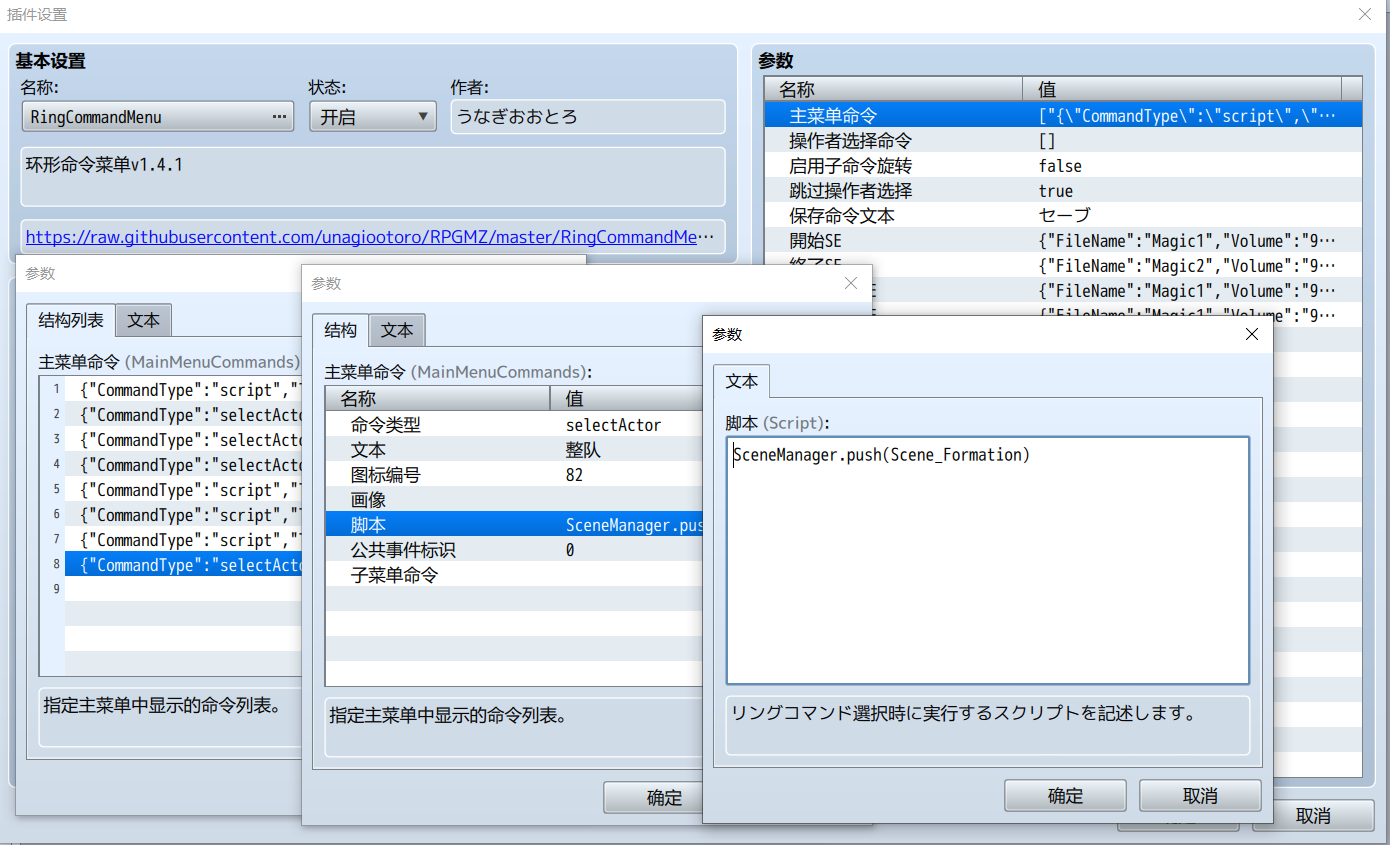Select 操作者选择命令 parameter row

click(1063, 141)
